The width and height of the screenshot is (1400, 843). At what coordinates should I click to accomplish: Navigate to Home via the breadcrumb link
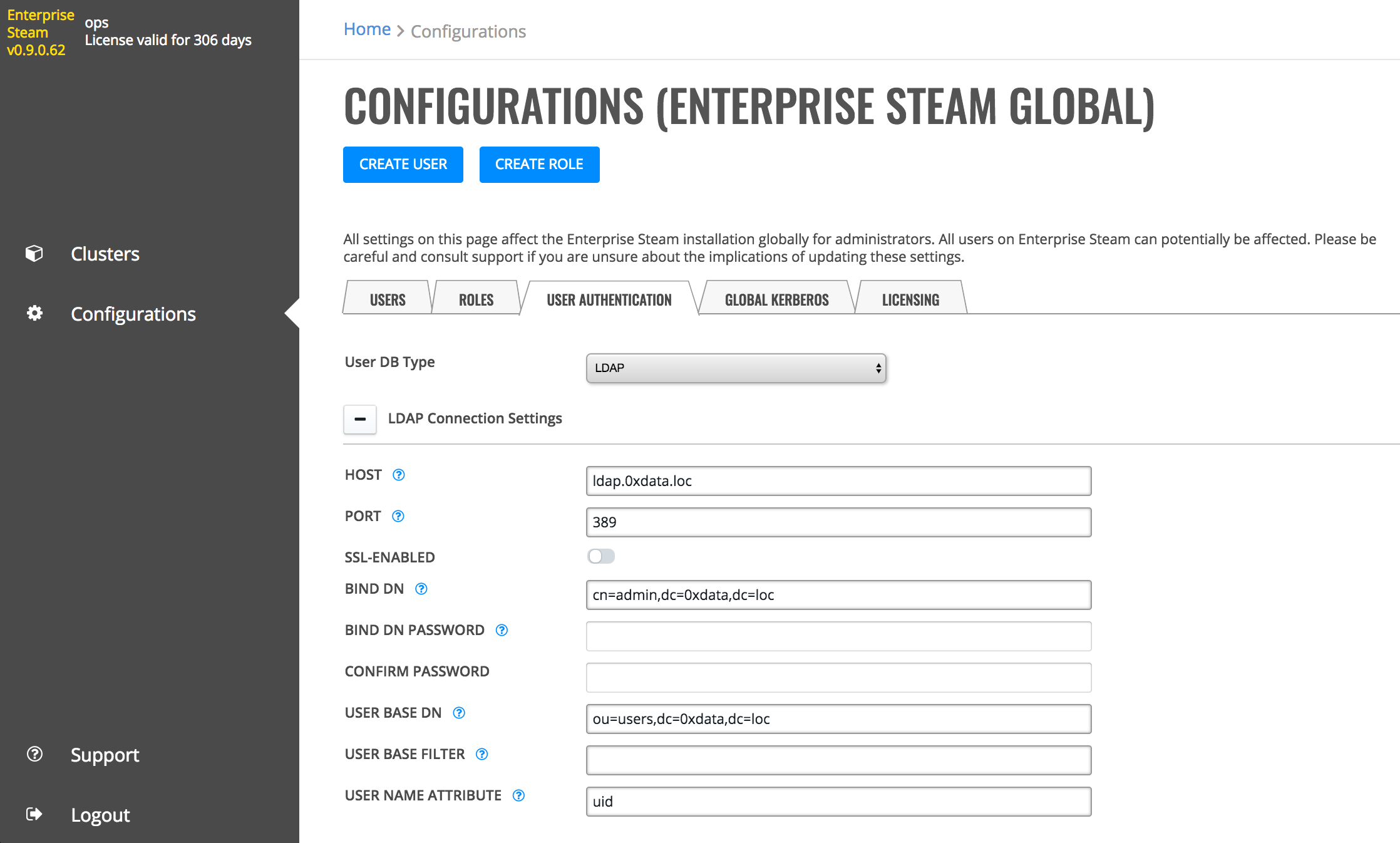point(367,29)
